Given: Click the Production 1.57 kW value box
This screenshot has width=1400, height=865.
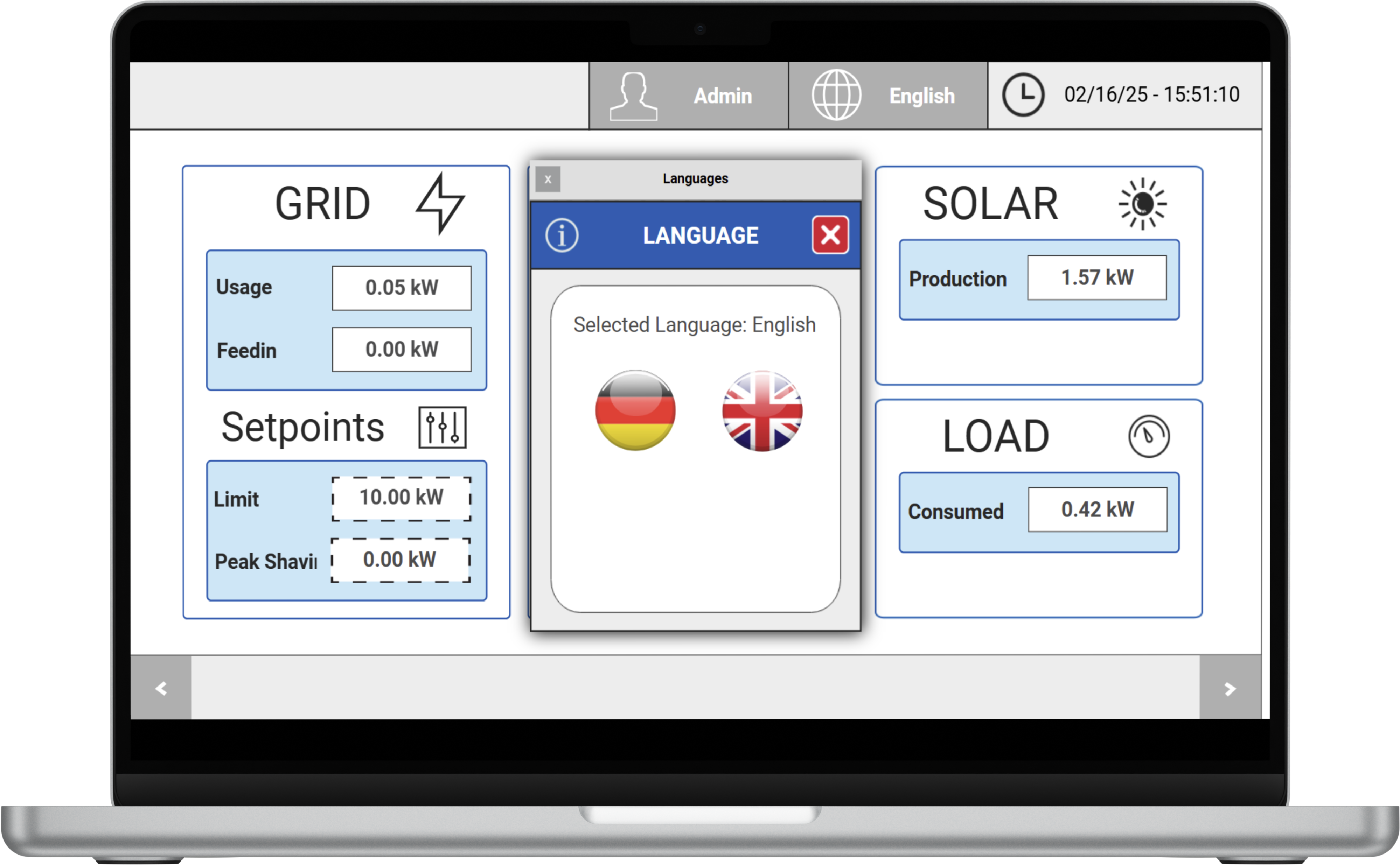Looking at the screenshot, I should pyautogui.click(x=1096, y=278).
